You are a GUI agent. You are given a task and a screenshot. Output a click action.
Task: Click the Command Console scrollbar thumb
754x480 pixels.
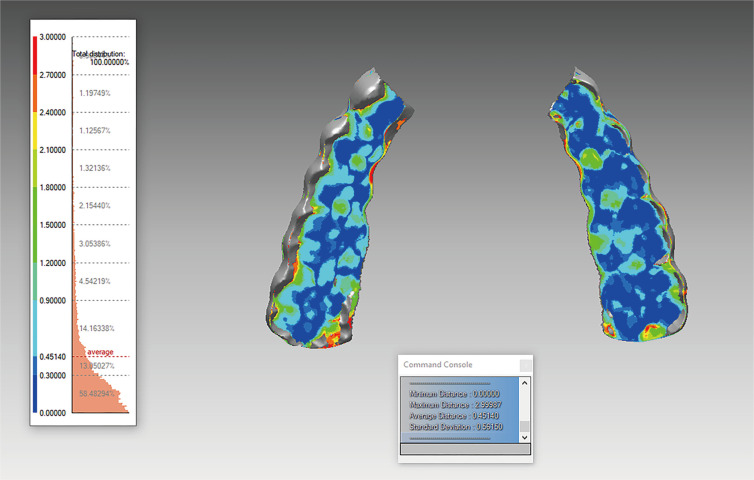click(525, 426)
